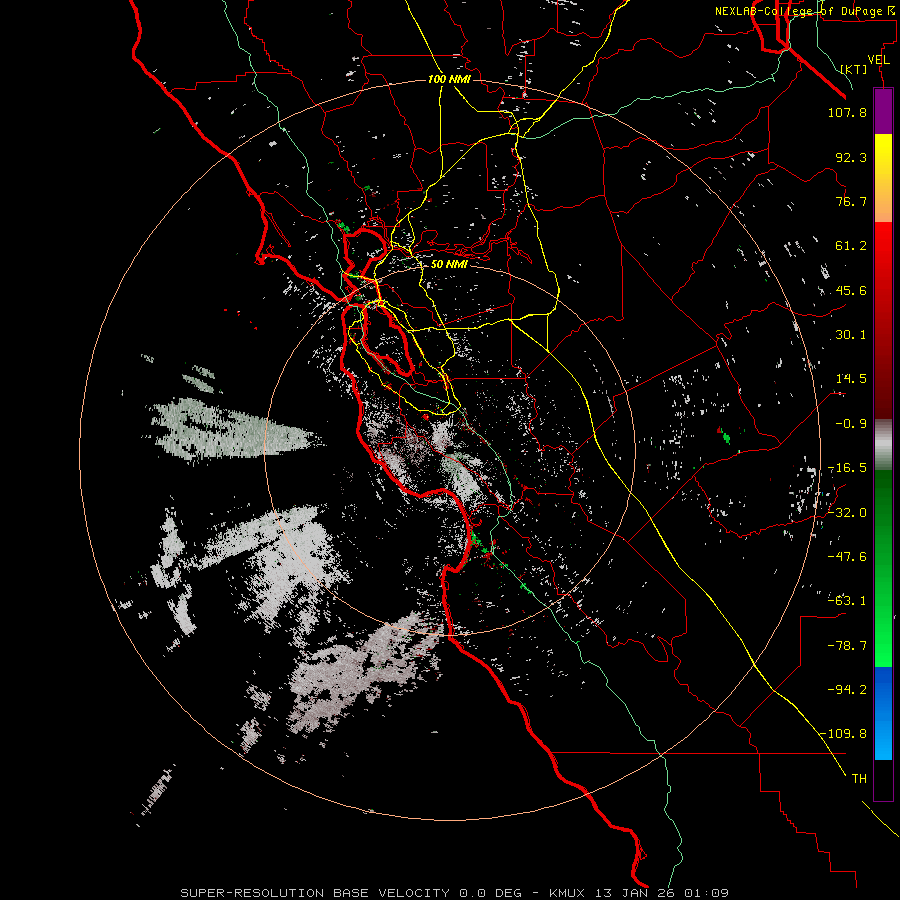The height and width of the screenshot is (900, 900).
Task: Click the 100 NMI range ring label
Action: click(x=449, y=79)
